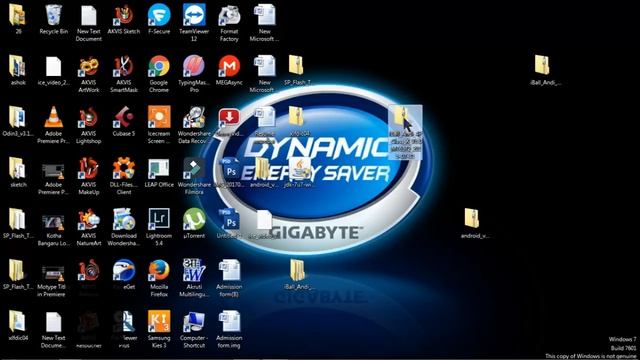The width and height of the screenshot is (640, 360).
Task: Open MEGAsync shortcut
Action: point(229,66)
